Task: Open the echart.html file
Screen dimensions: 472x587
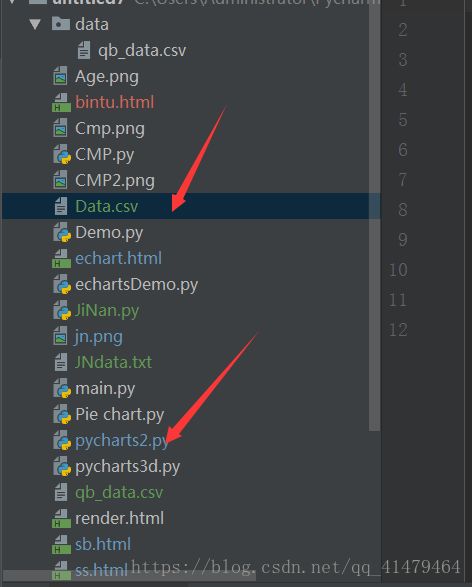Action: click(118, 258)
